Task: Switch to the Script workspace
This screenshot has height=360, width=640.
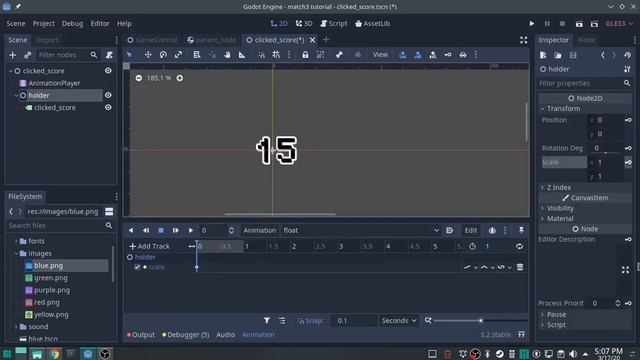Action: click(x=334, y=24)
